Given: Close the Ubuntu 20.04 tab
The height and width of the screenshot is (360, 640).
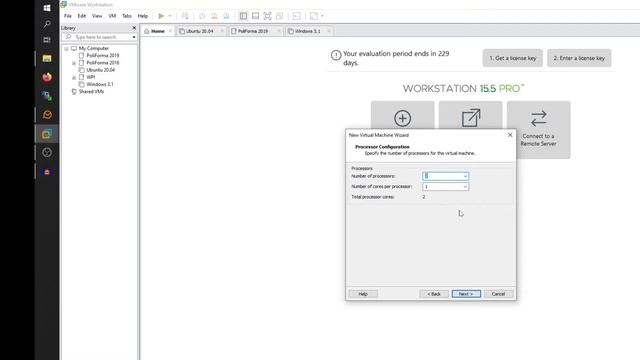Looking at the screenshot, I should pos(222,31).
